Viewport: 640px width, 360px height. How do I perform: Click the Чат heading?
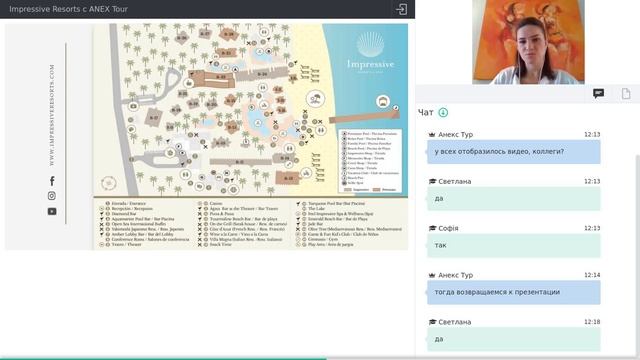click(426, 113)
